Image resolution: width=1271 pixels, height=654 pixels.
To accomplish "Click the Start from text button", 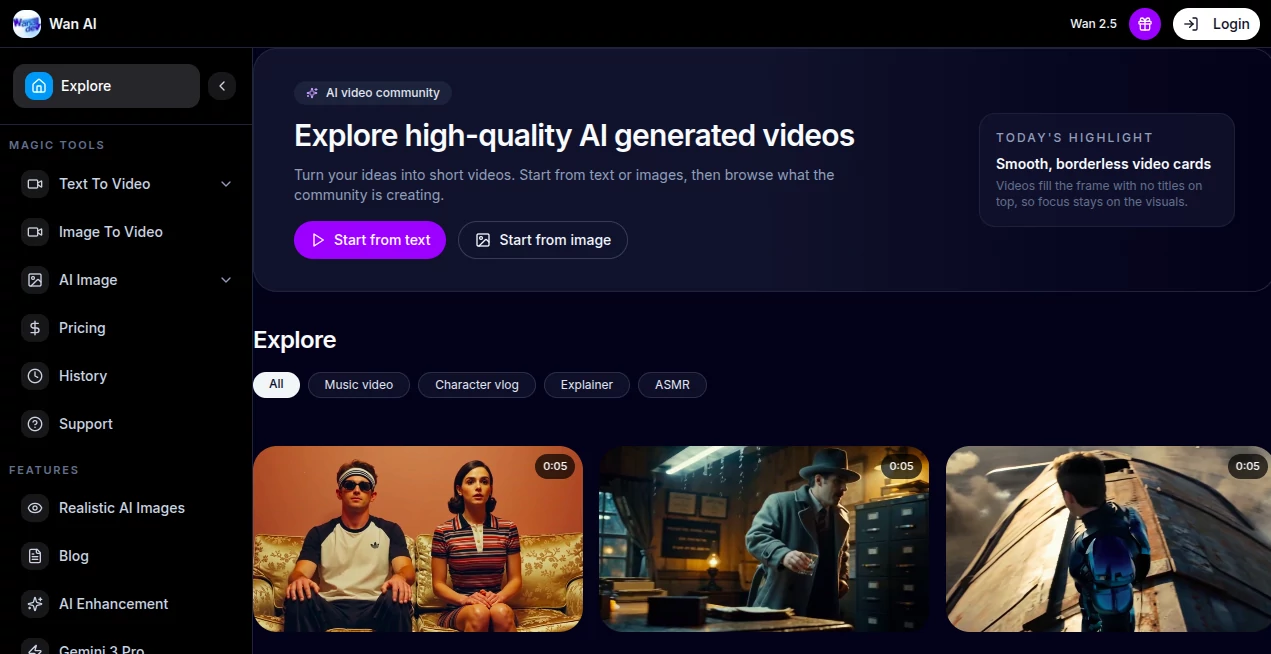I will click(369, 240).
